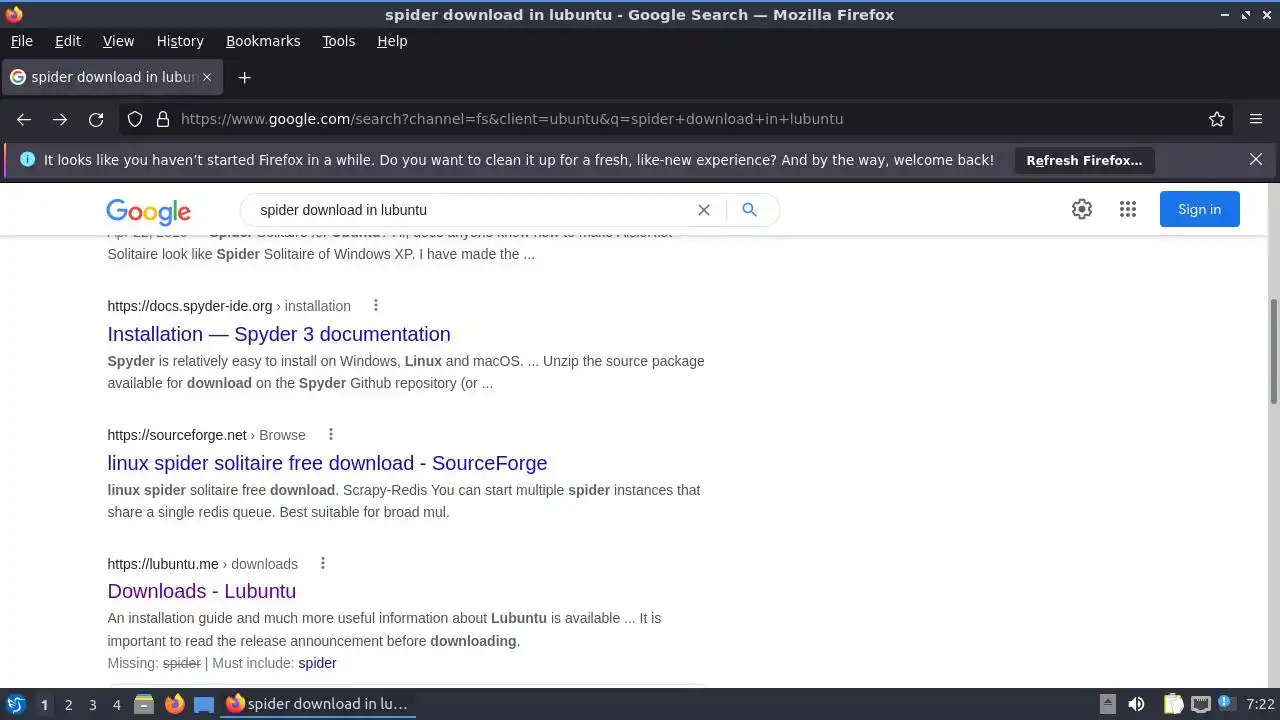Switch to virtual desktop 2
The height and width of the screenshot is (720, 1280).
[x=68, y=705]
